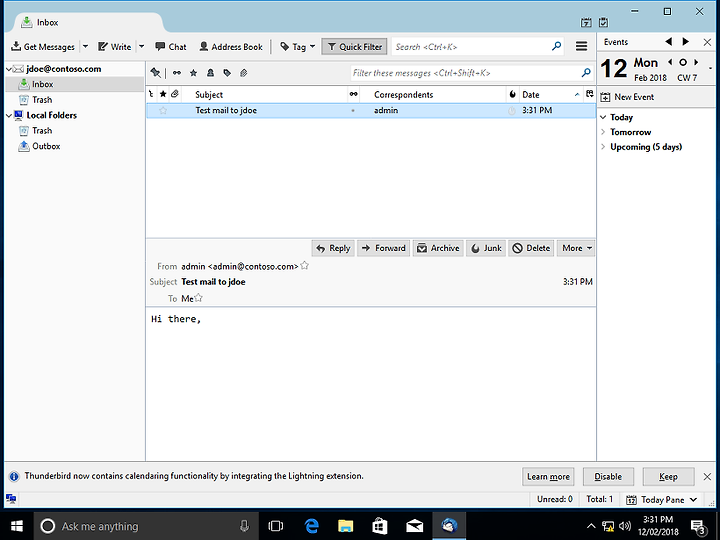Filter to show only starred messages
Image resolution: width=720 pixels, height=540 pixels.
[193, 73]
